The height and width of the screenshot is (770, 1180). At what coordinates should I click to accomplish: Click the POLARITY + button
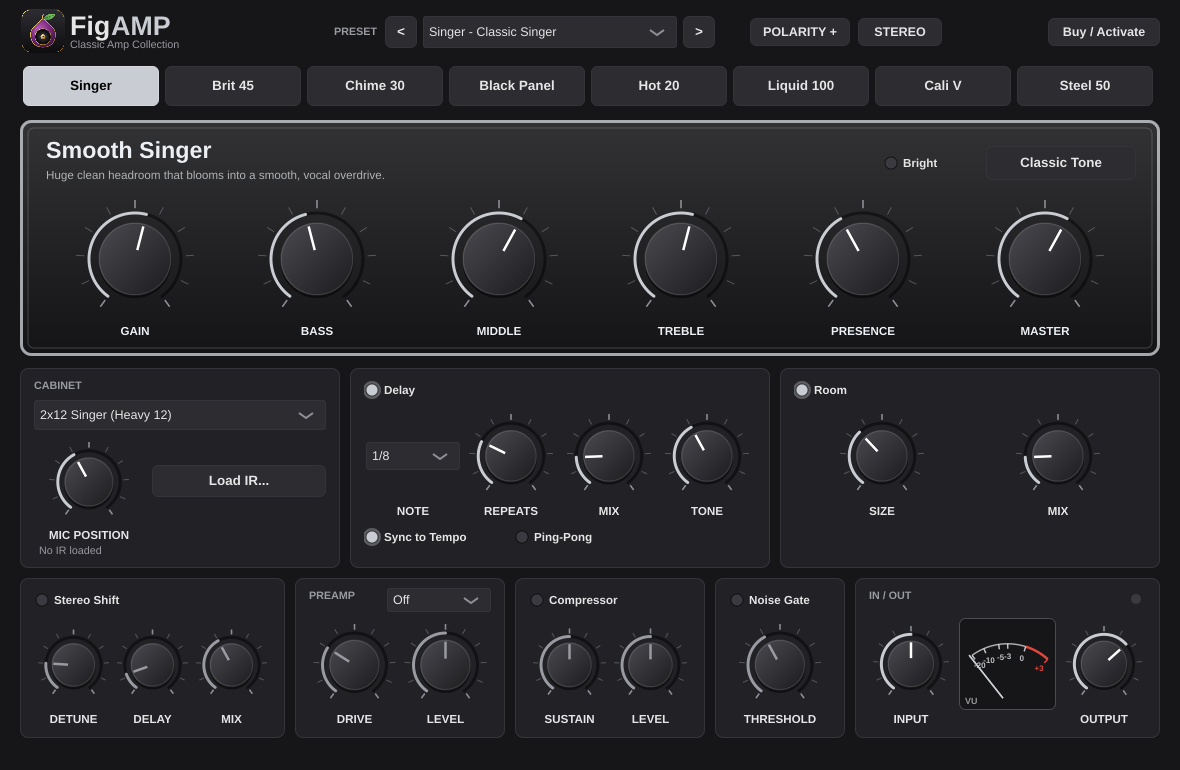click(800, 32)
